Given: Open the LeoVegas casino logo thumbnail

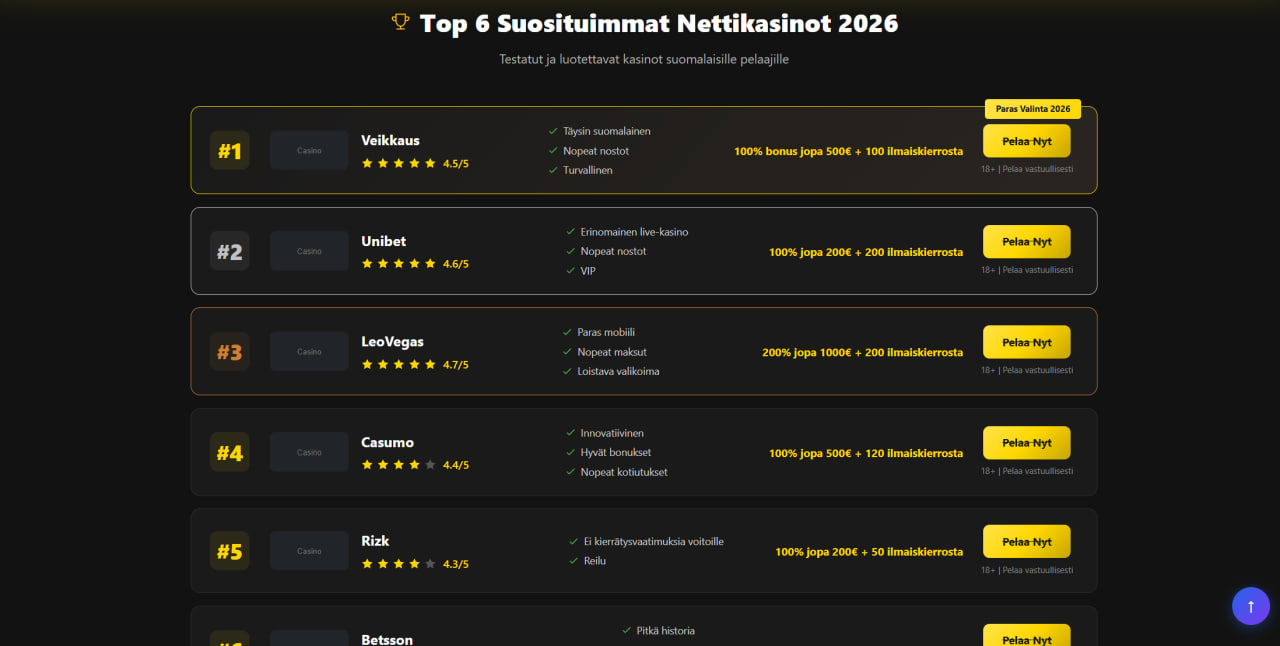Looking at the screenshot, I should pyautogui.click(x=309, y=352).
